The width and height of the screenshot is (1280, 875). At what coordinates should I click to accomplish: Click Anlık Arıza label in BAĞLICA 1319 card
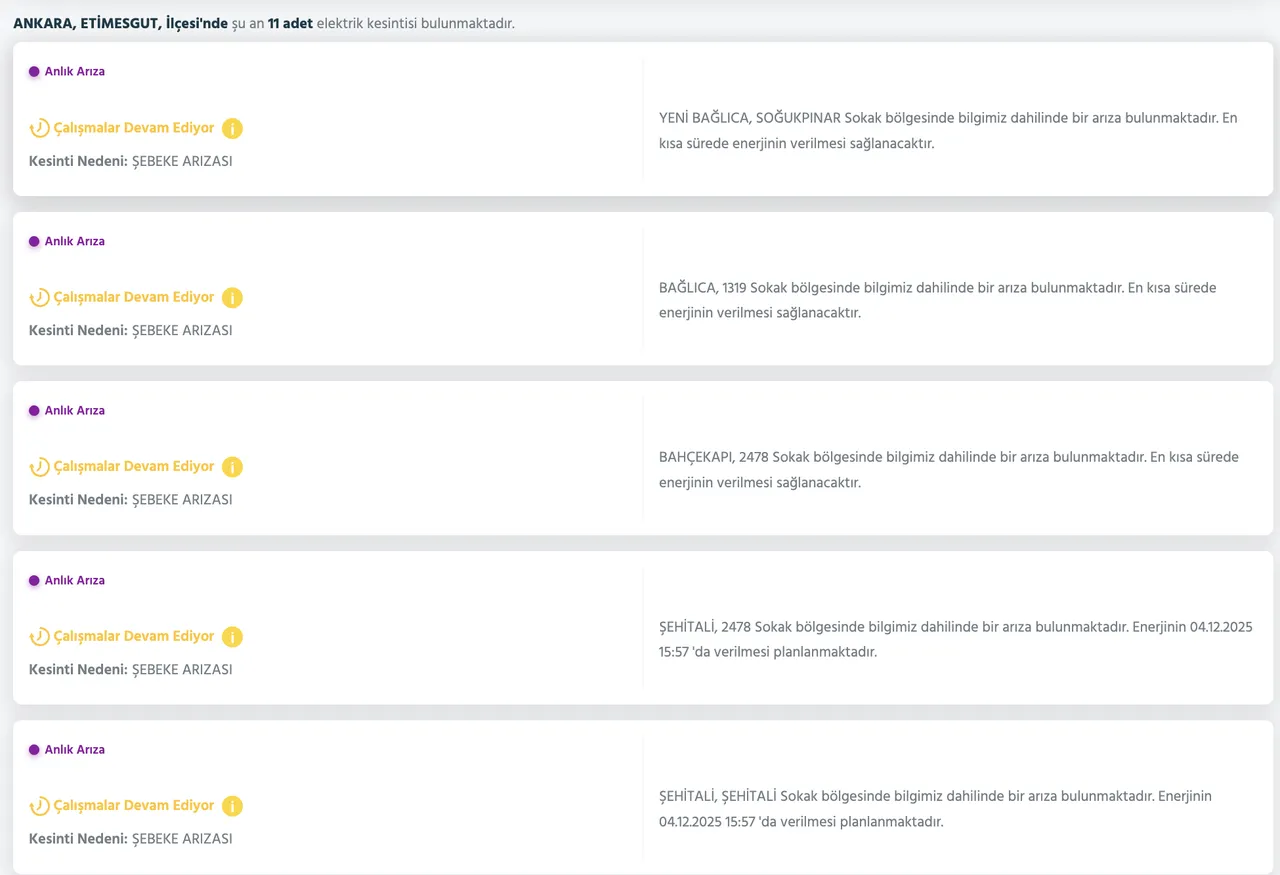(74, 241)
